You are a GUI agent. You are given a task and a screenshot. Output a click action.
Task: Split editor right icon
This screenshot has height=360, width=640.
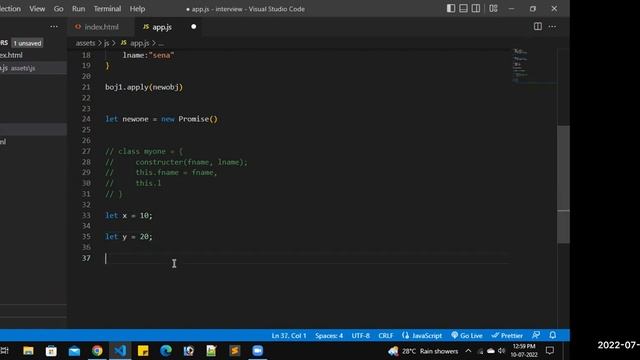click(538, 27)
